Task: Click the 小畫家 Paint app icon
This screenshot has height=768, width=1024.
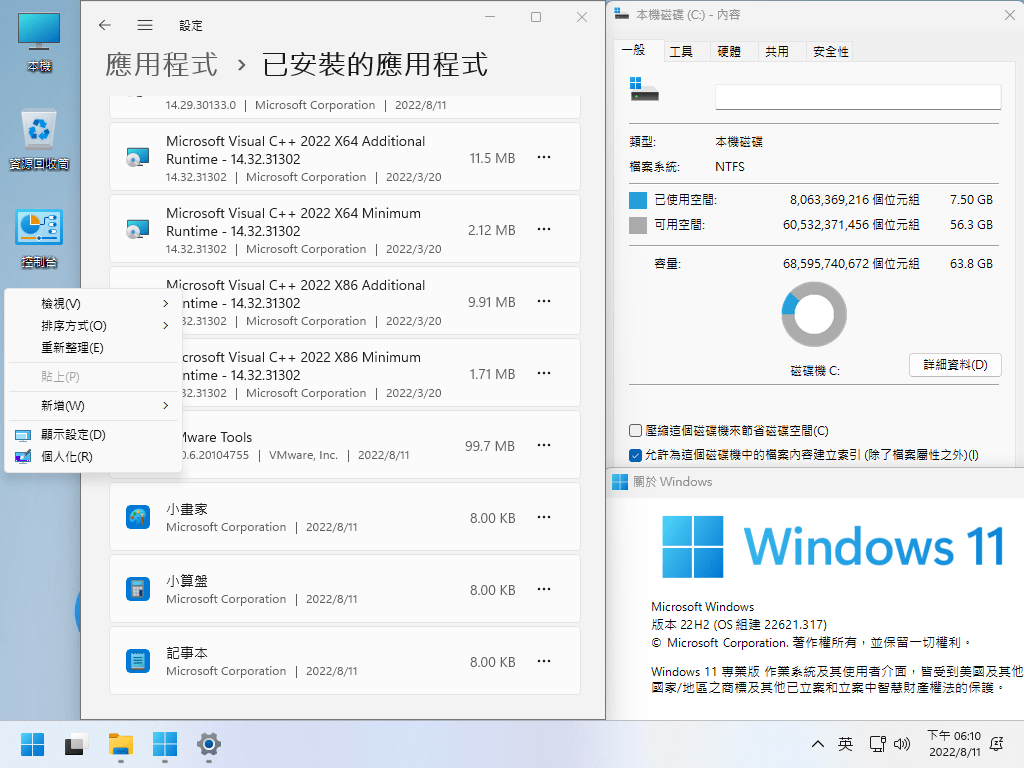Action: pyautogui.click(x=138, y=517)
